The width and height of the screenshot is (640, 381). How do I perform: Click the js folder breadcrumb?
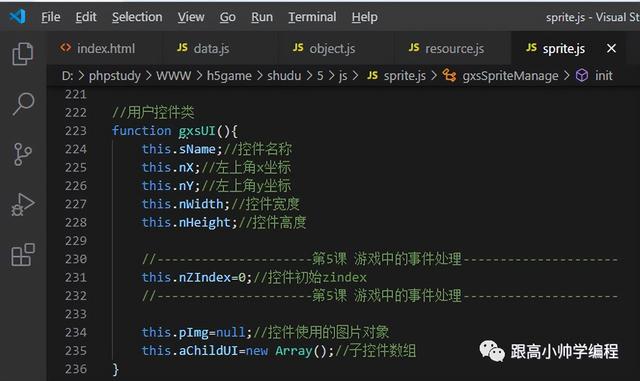[343, 76]
